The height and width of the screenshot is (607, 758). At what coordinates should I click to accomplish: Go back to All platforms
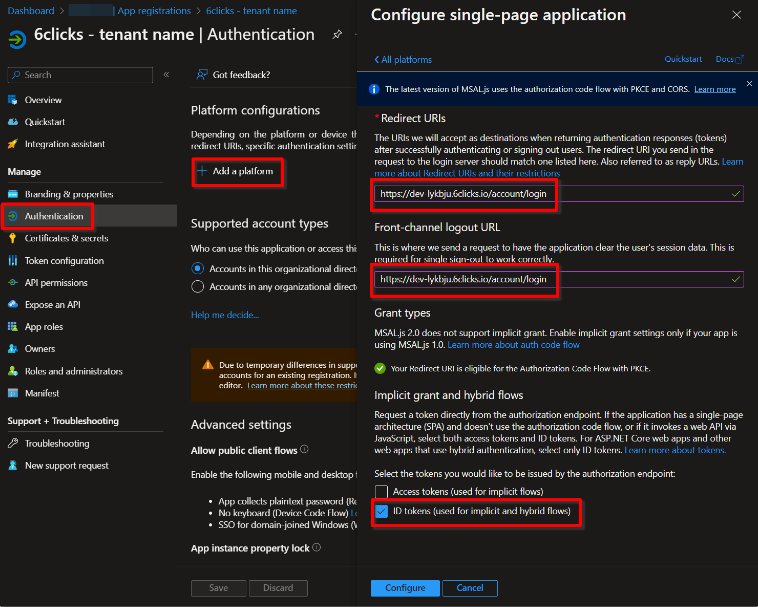pos(403,60)
